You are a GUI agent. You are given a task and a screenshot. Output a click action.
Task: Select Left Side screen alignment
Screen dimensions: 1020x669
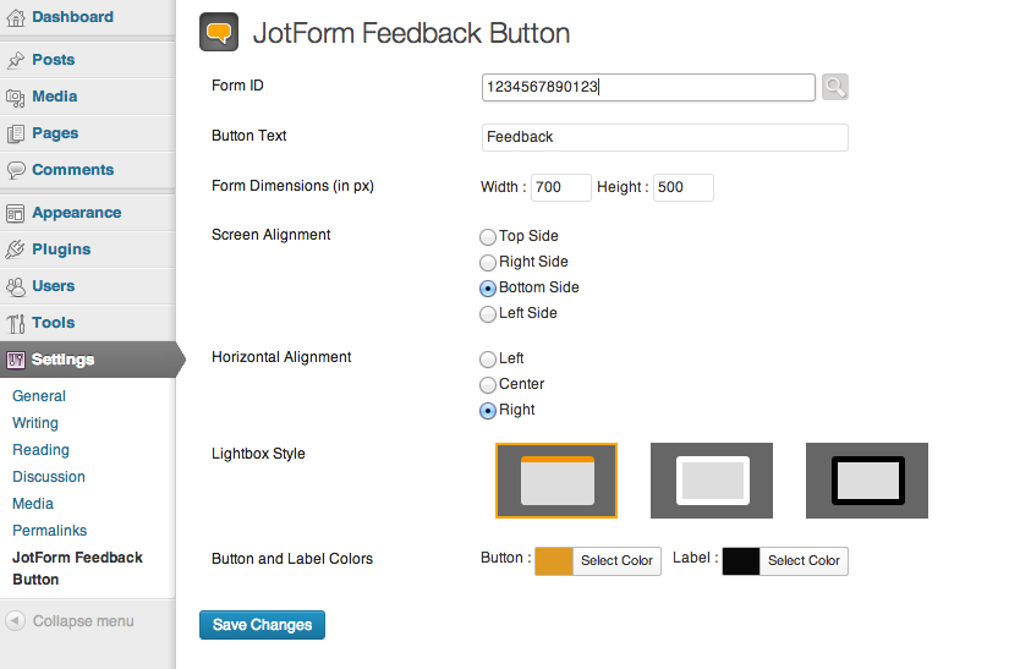[x=487, y=313]
